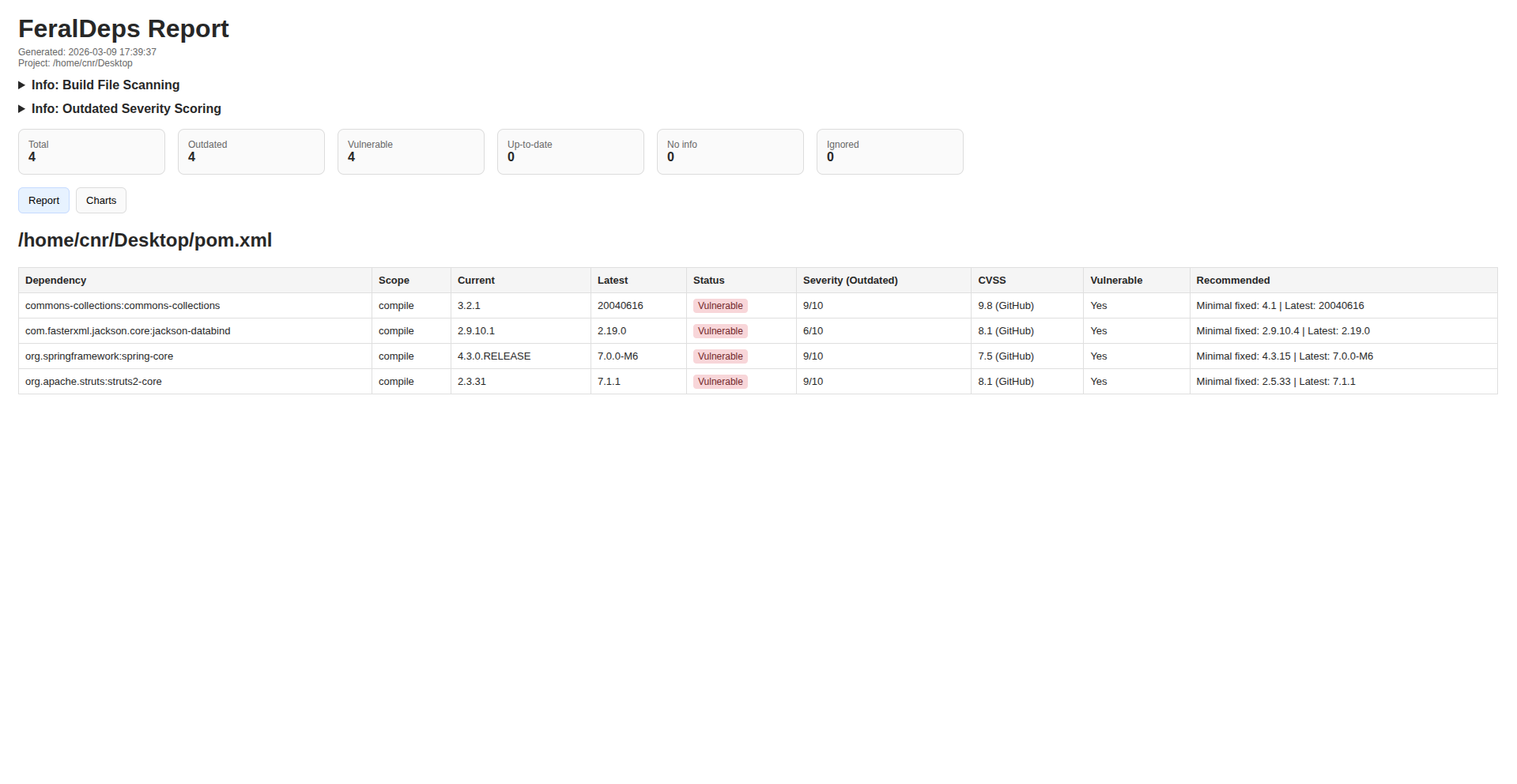
Task: Click the Generated timestamp line
Action: pyautogui.click(x=88, y=52)
